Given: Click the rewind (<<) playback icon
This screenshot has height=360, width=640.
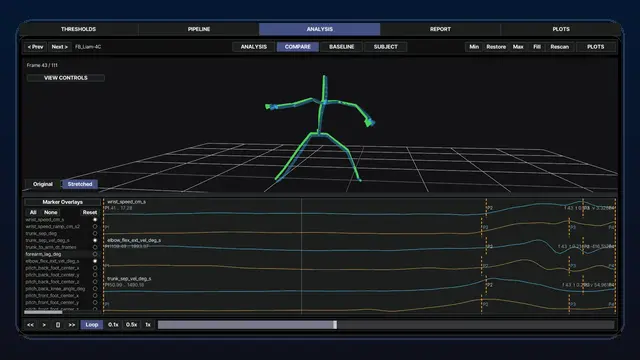Looking at the screenshot, I should tap(31, 325).
